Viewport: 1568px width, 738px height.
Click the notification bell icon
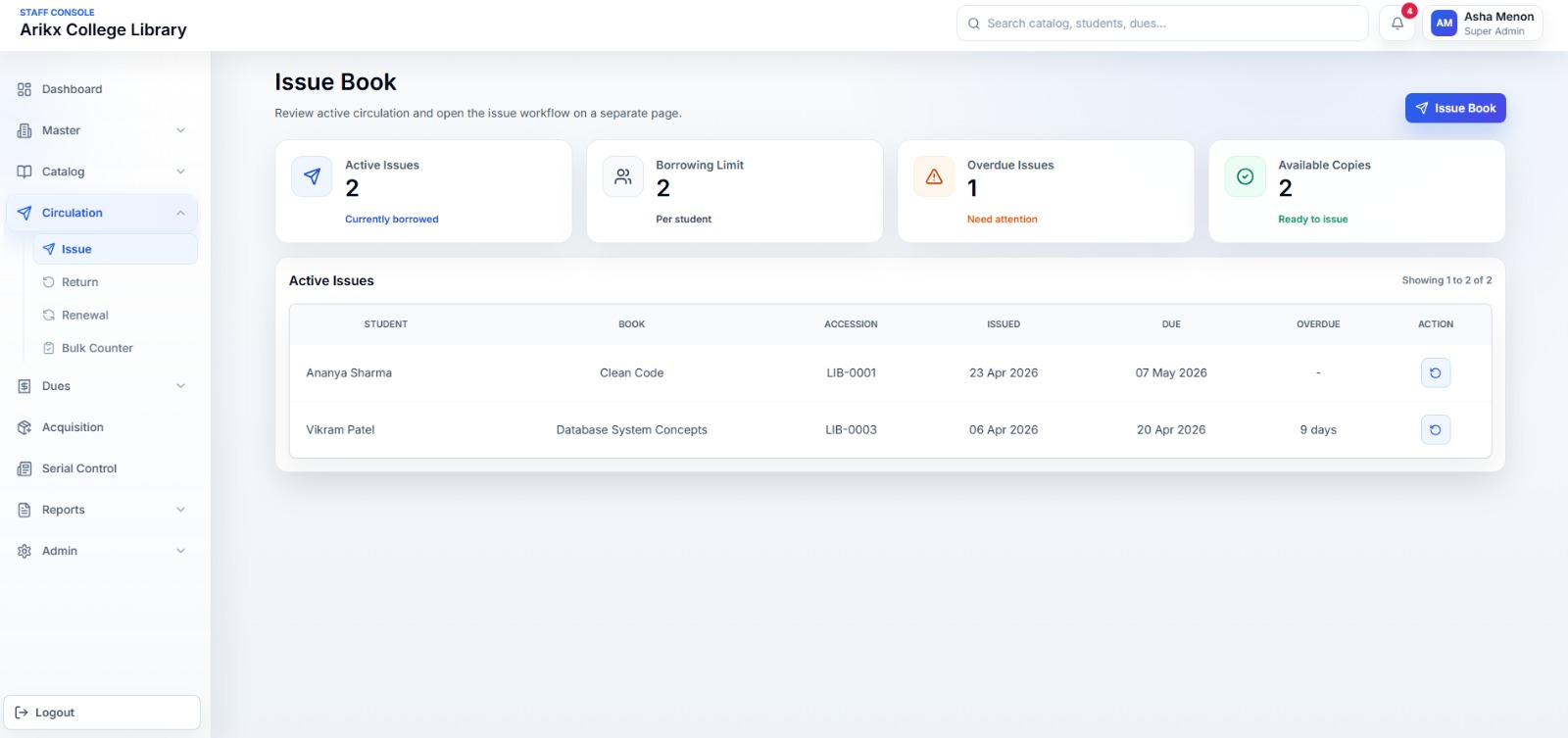pyautogui.click(x=1397, y=24)
